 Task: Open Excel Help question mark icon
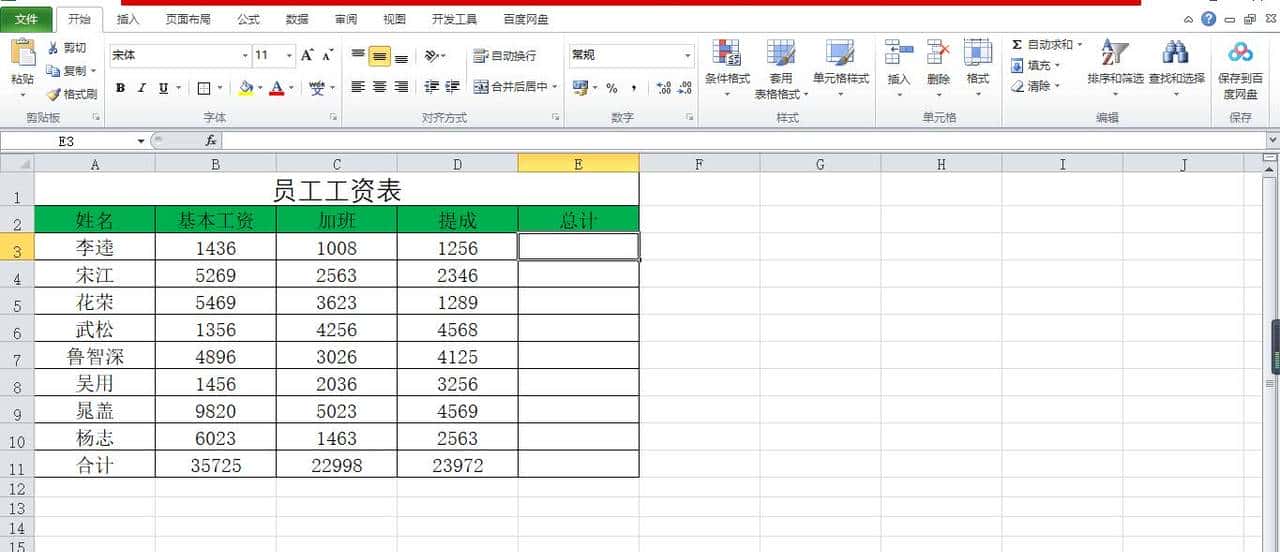pos(1209,19)
